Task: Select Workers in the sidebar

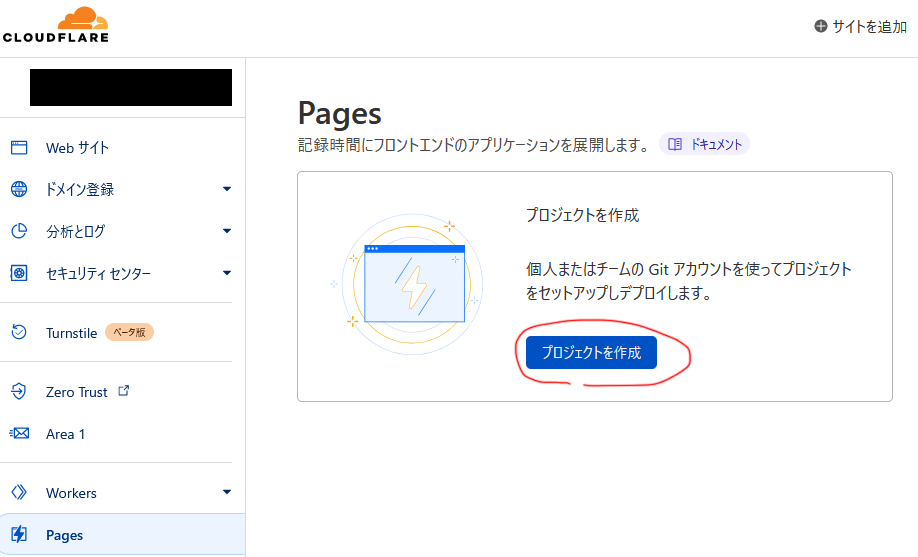Action: point(71,493)
